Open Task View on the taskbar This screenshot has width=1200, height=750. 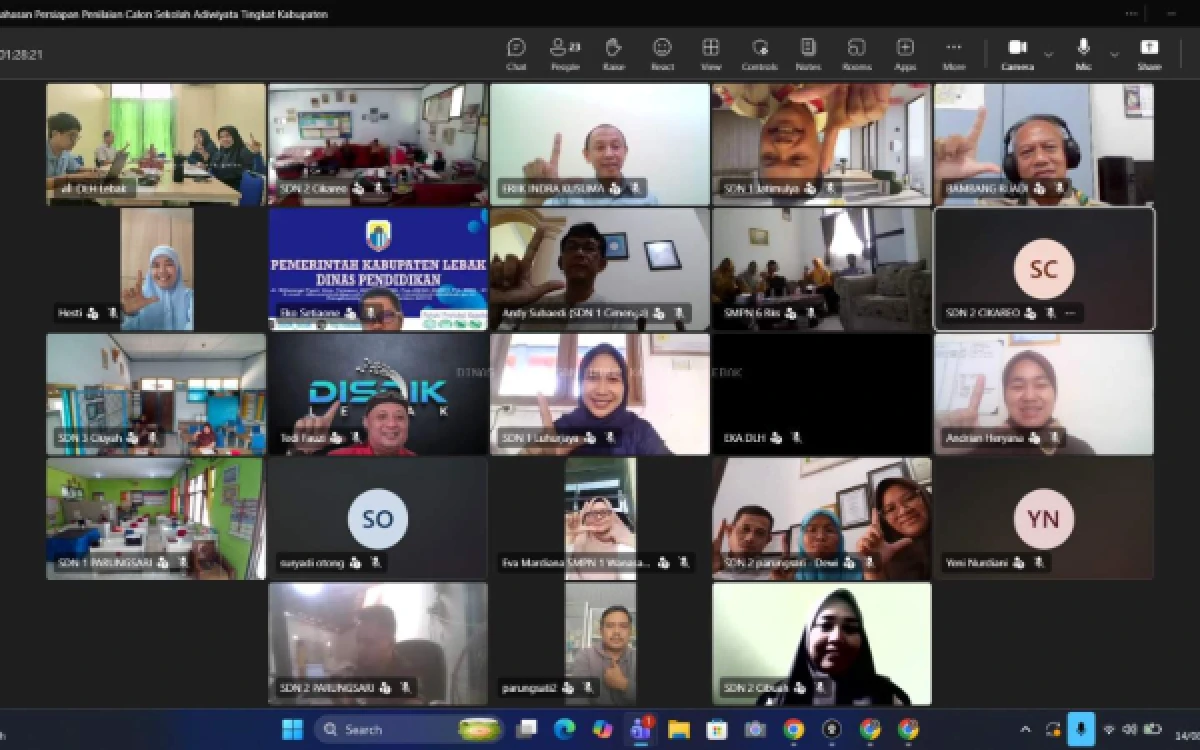[x=526, y=730]
